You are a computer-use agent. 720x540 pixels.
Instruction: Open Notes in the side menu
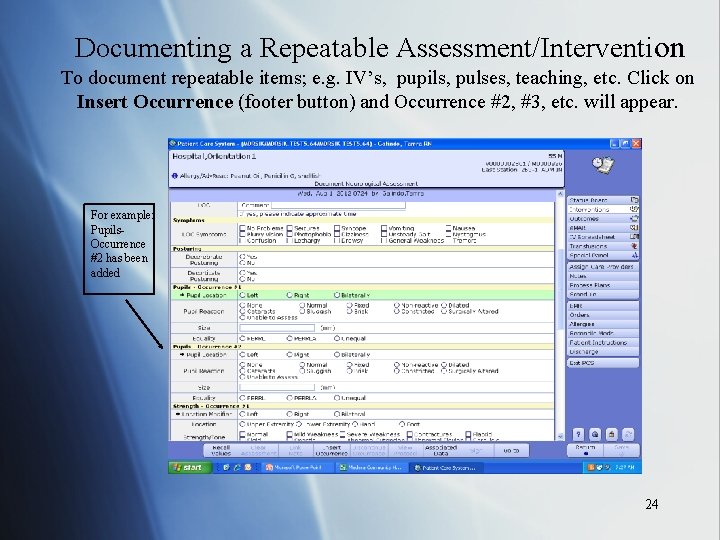602,276
